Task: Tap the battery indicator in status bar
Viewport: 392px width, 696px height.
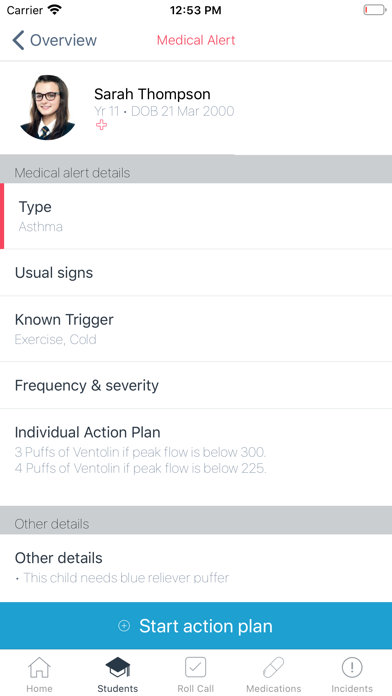Action: (375, 10)
